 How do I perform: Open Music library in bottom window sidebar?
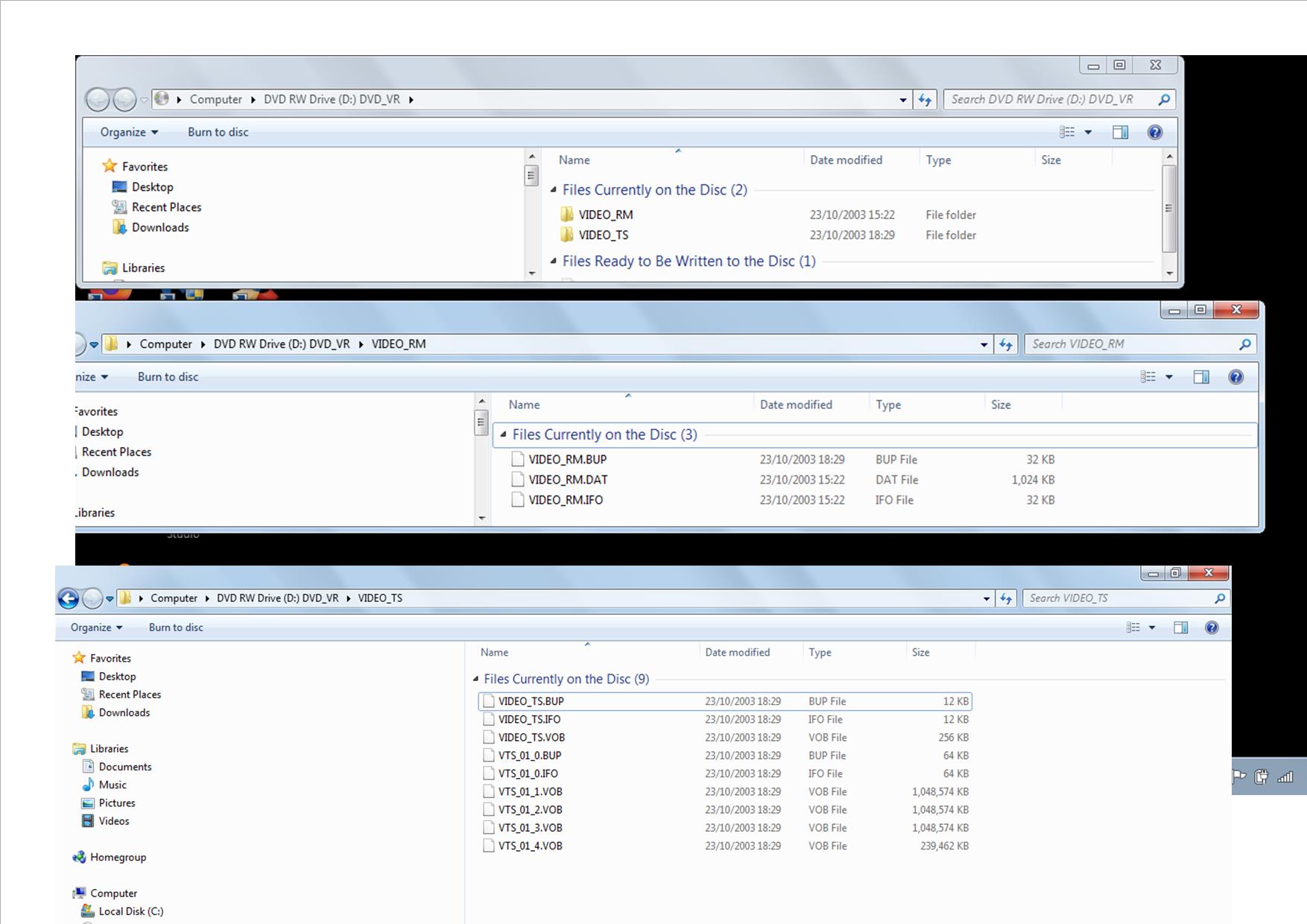pos(113,785)
